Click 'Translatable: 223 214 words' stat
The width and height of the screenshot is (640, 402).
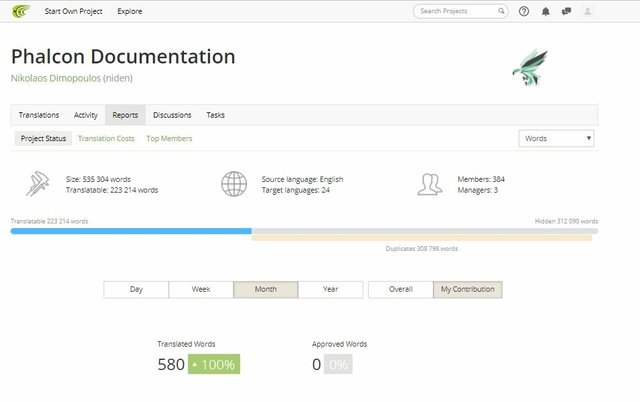click(x=112, y=190)
